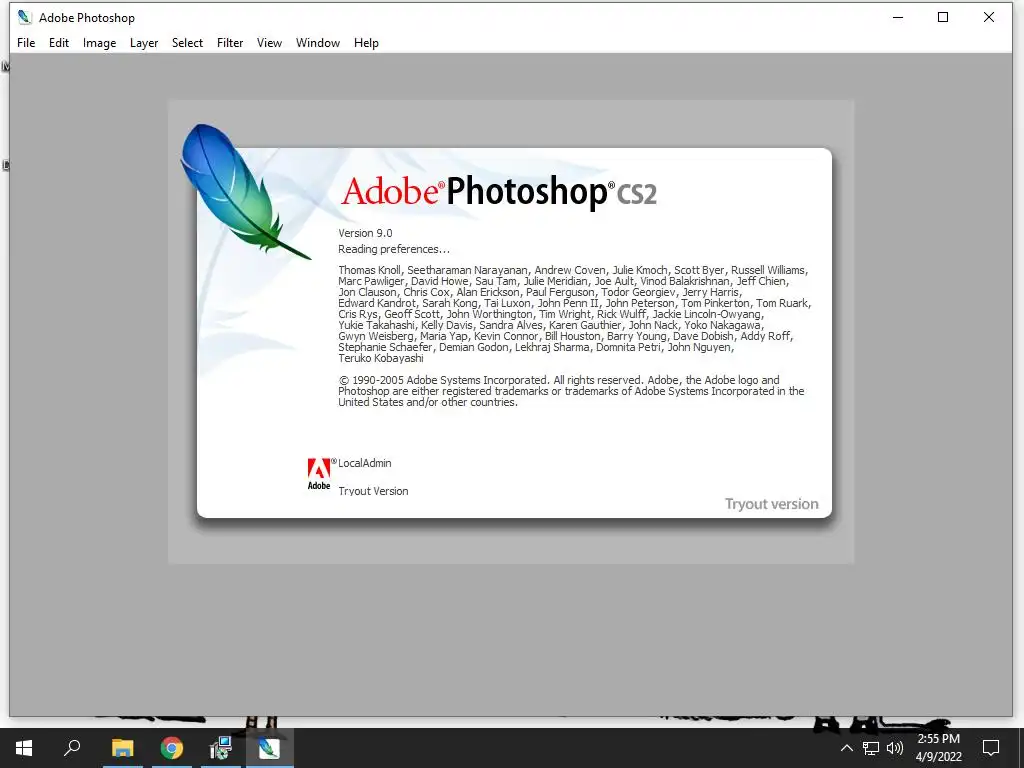This screenshot has width=1024, height=768.
Task: Open the Windows Start menu
Action: [24, 748]
